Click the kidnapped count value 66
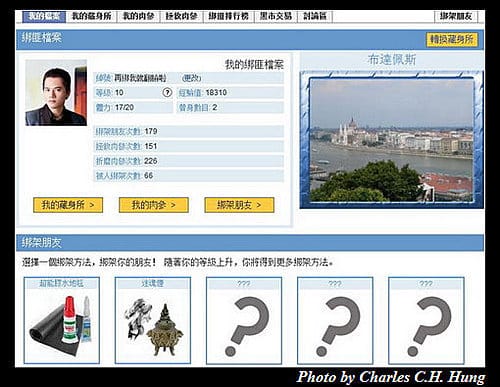Screen dimensions: 500x387 tap(149, 176)
